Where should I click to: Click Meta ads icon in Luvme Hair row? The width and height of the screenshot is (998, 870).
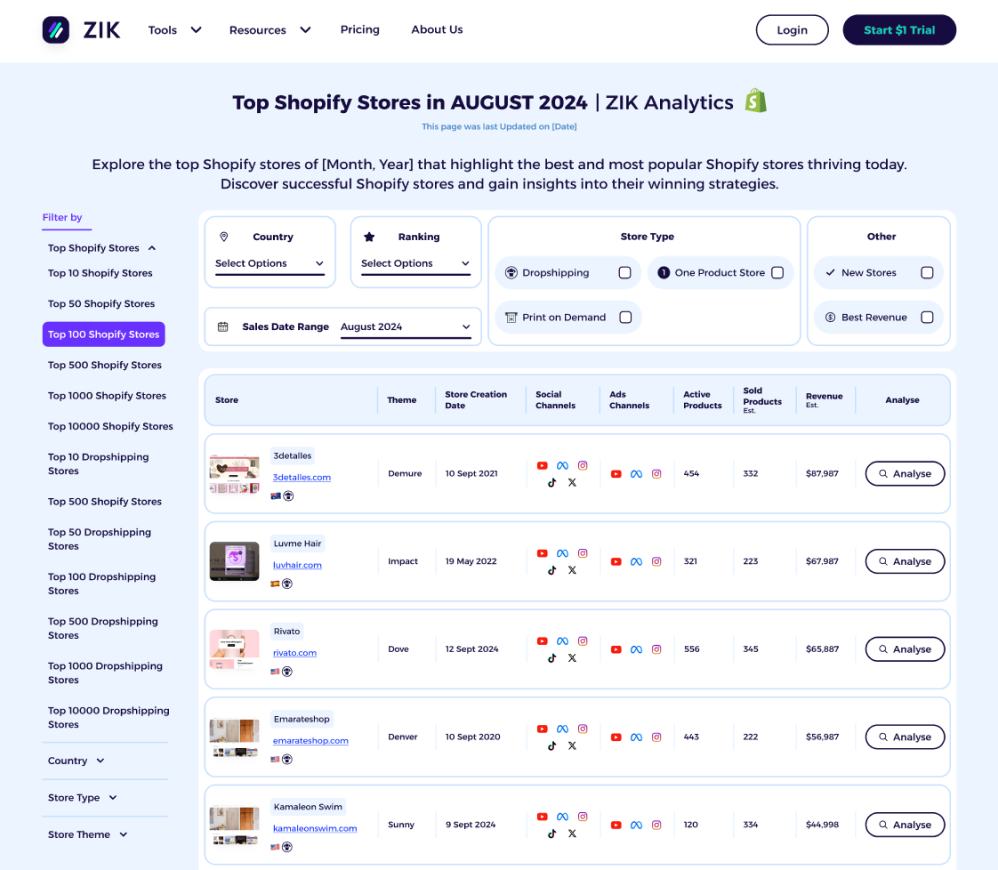pyautogui.click(x=636, y=561)
